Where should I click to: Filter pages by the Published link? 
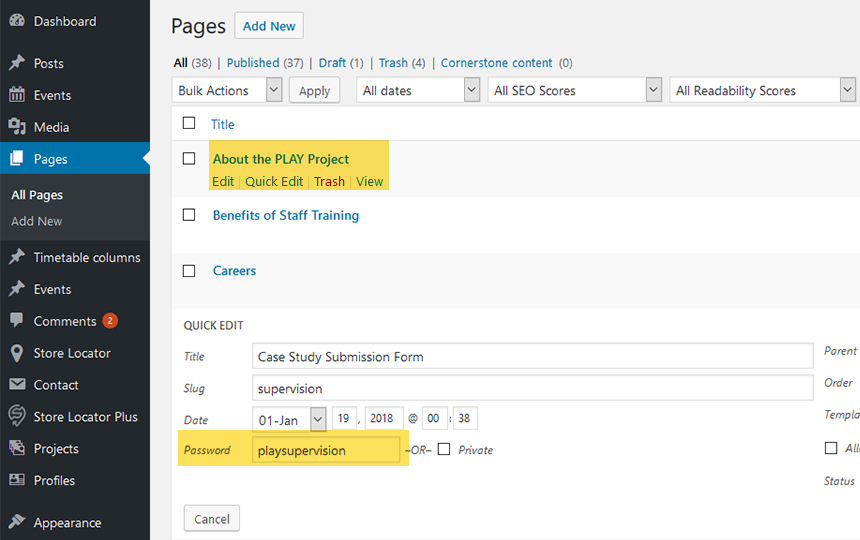(253, 63)
